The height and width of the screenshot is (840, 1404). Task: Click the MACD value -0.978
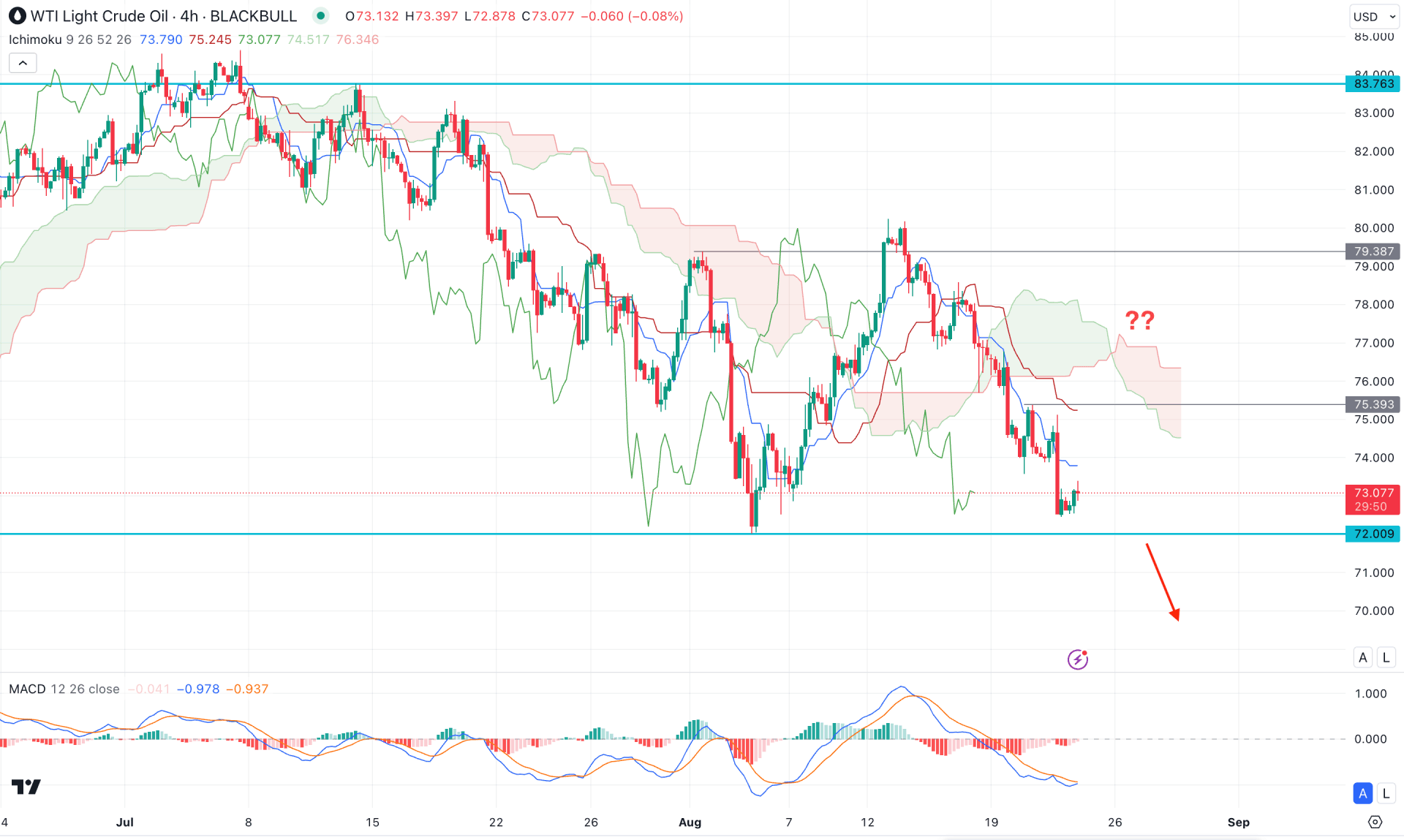(197, 689)
